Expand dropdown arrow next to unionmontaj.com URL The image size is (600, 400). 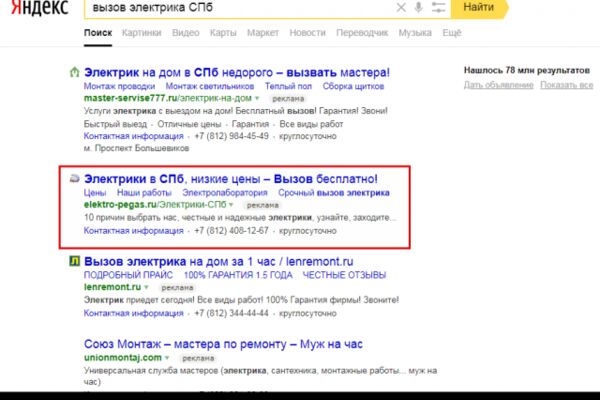pos(167,358)
